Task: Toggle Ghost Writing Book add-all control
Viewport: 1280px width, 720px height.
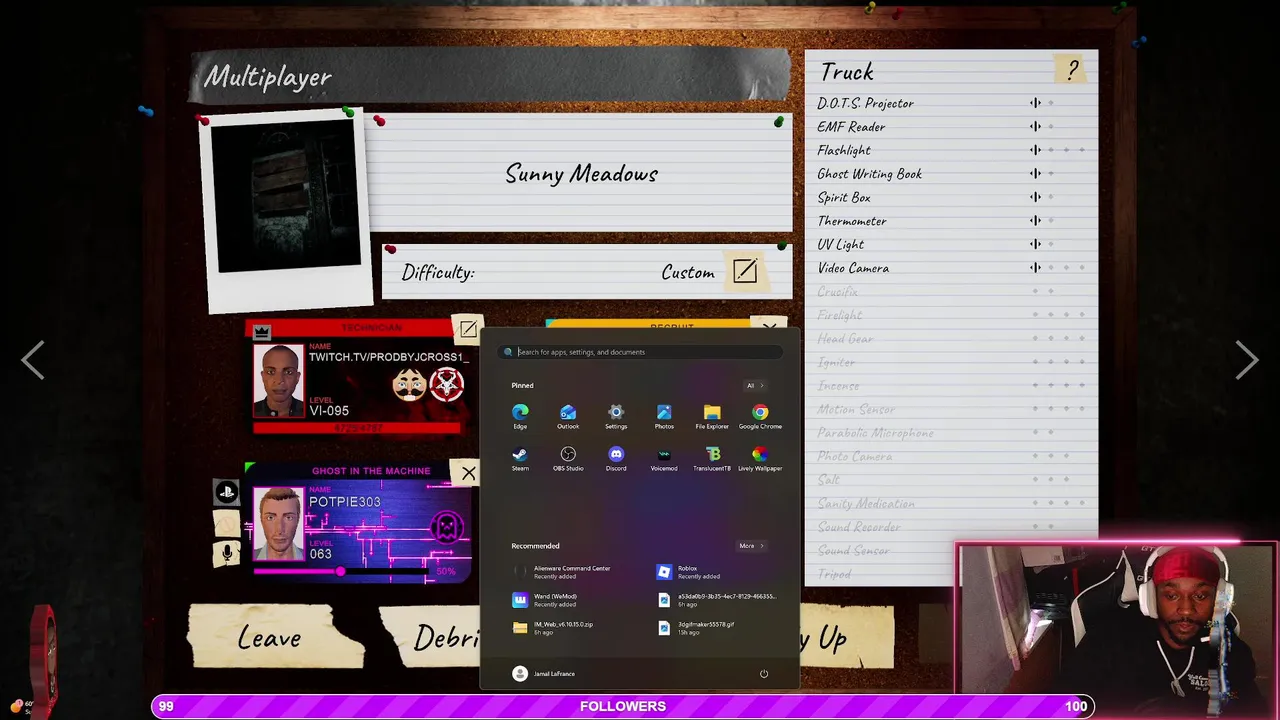Action: pyautogui.click(x=1035, y=173)
